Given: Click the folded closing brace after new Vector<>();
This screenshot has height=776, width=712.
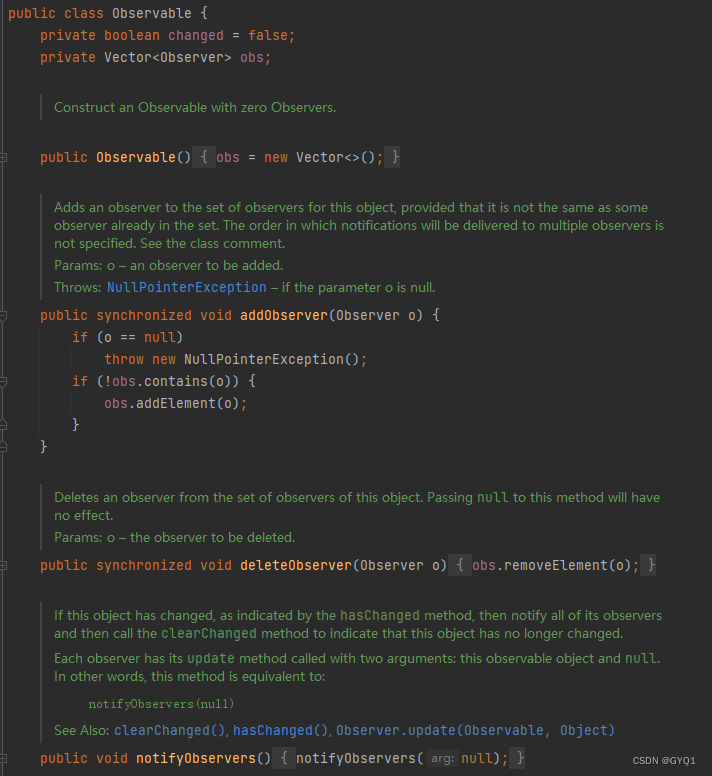Looking at the screenshot, I should pyautogui.click(x=395, y=157).
